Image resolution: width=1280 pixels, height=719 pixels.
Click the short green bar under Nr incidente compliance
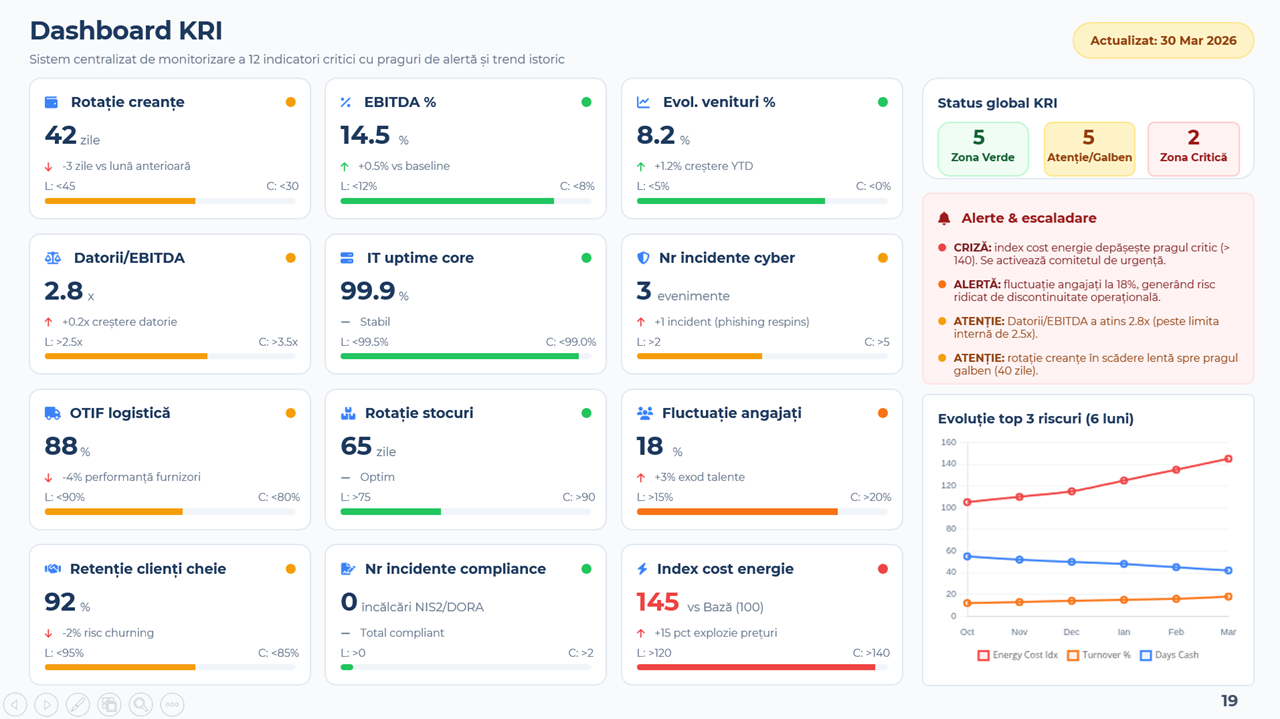click(347, 667)
